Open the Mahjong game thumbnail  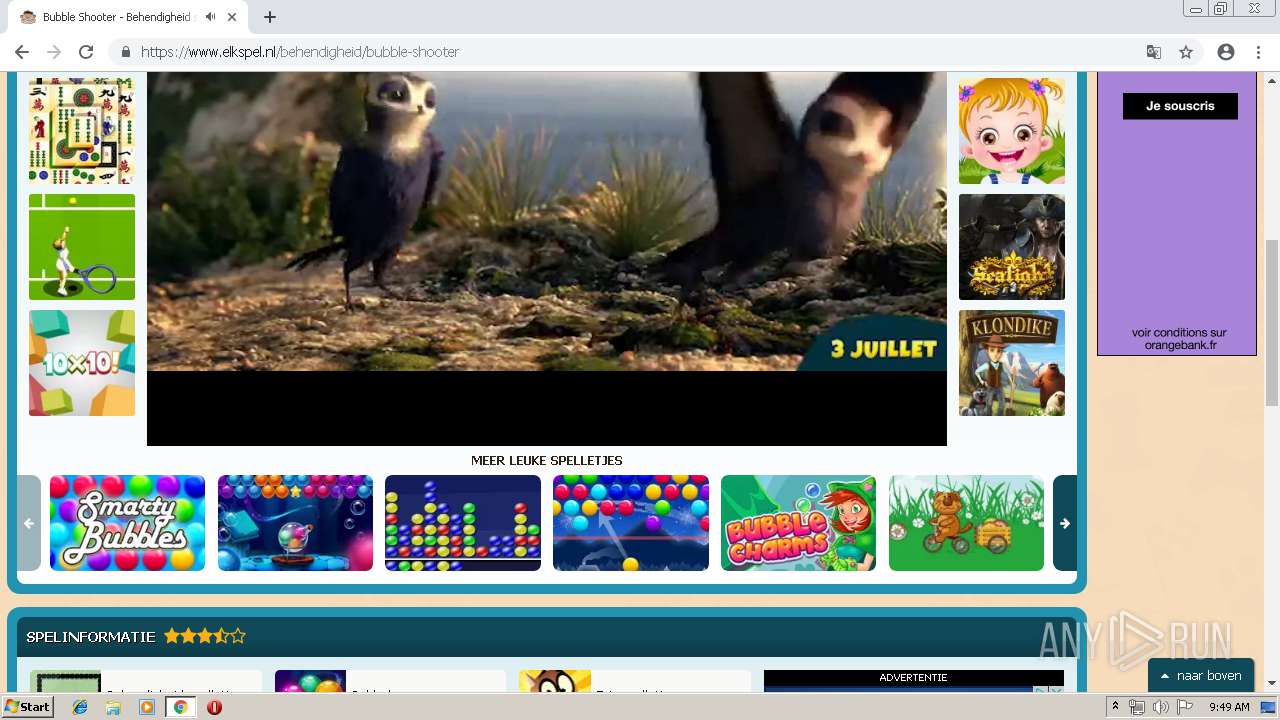[x=82, y=130]
